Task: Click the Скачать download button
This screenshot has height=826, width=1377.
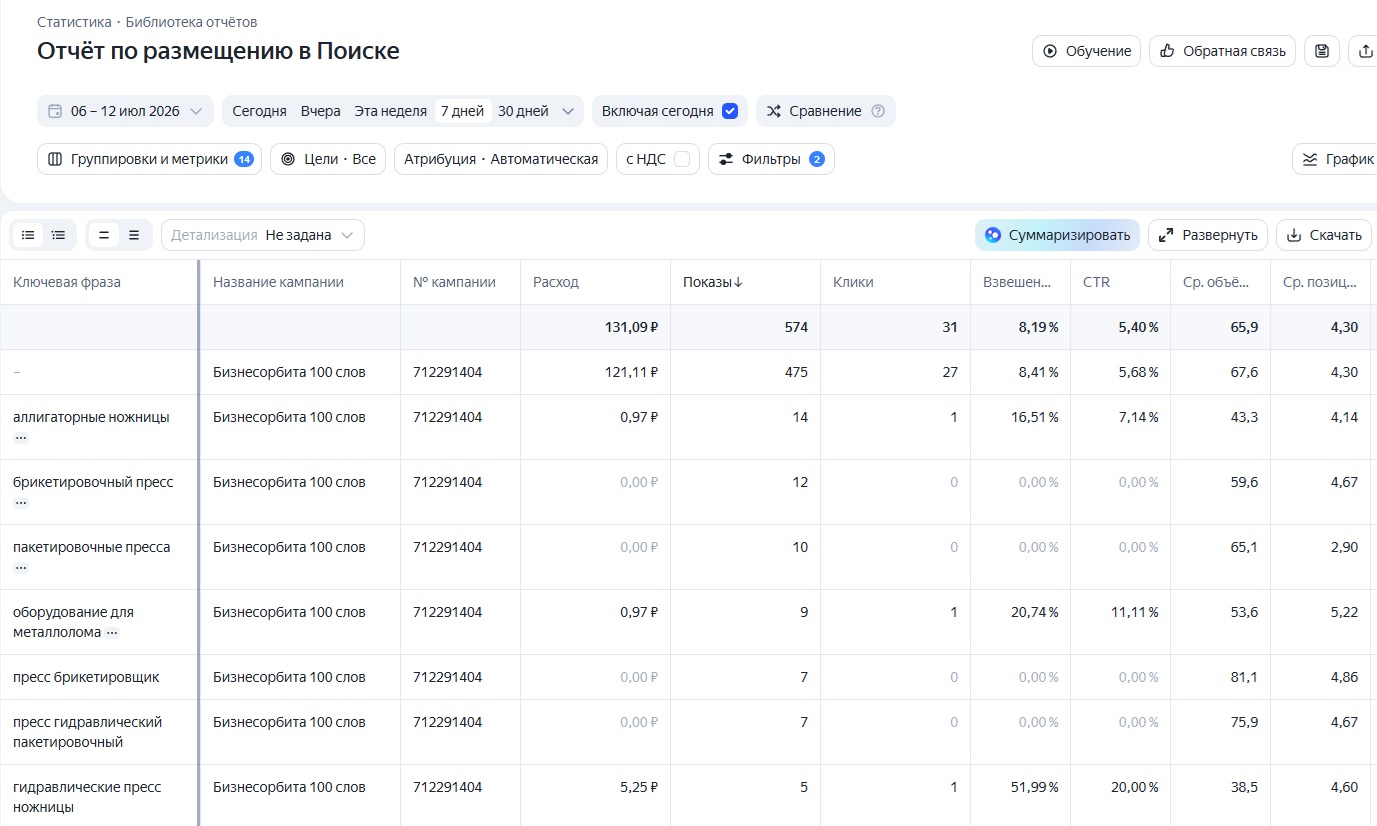Action: click(x=1323, y=235)
